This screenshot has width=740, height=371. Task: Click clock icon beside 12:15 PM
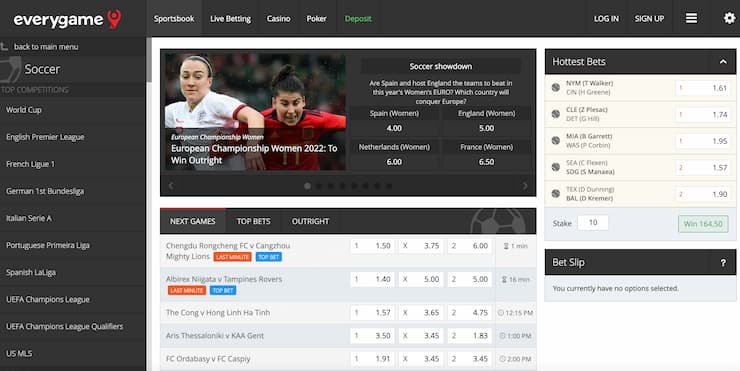pyautogui.click(x=501, y=313)
